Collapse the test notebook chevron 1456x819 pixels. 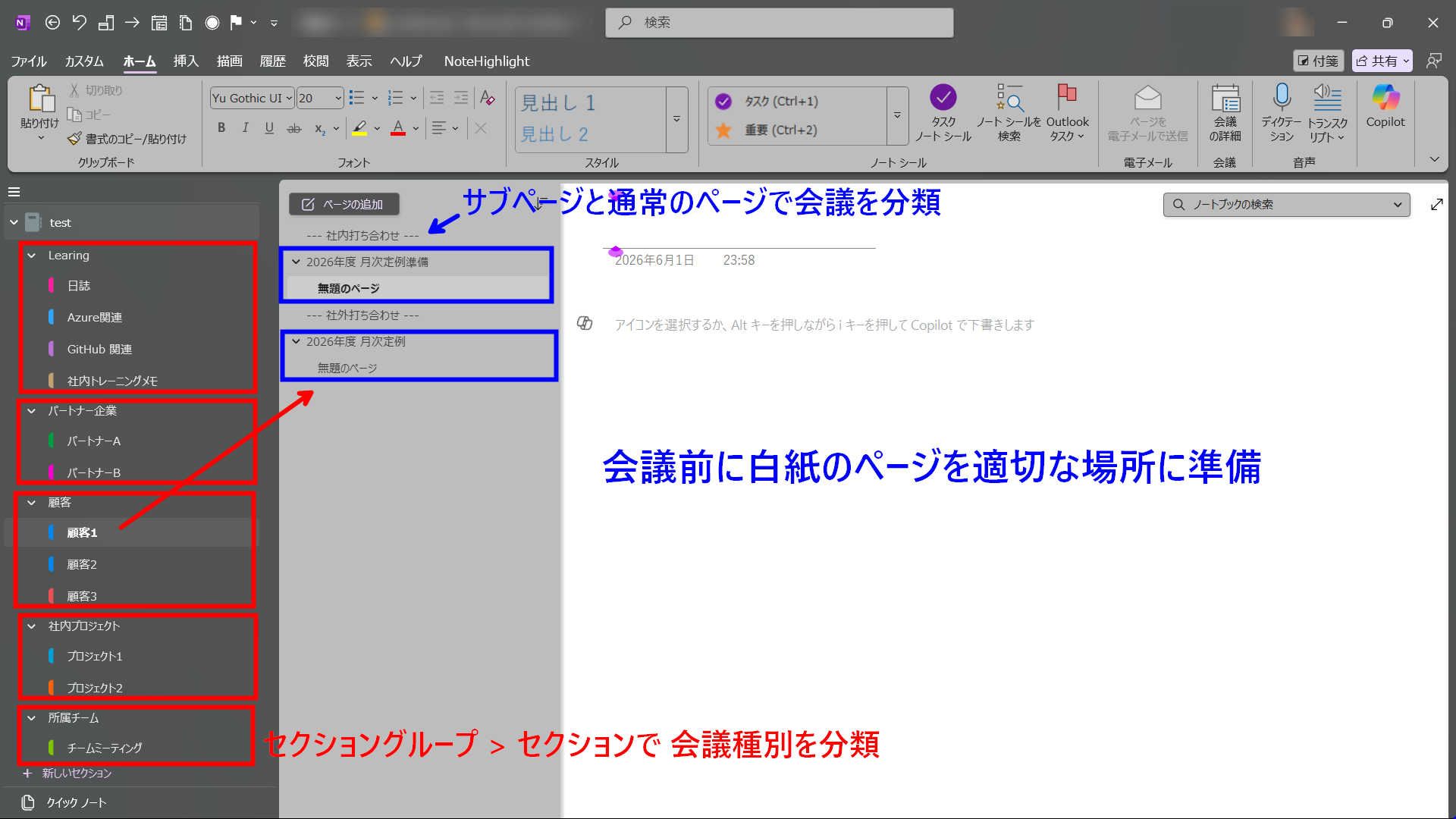14,223
